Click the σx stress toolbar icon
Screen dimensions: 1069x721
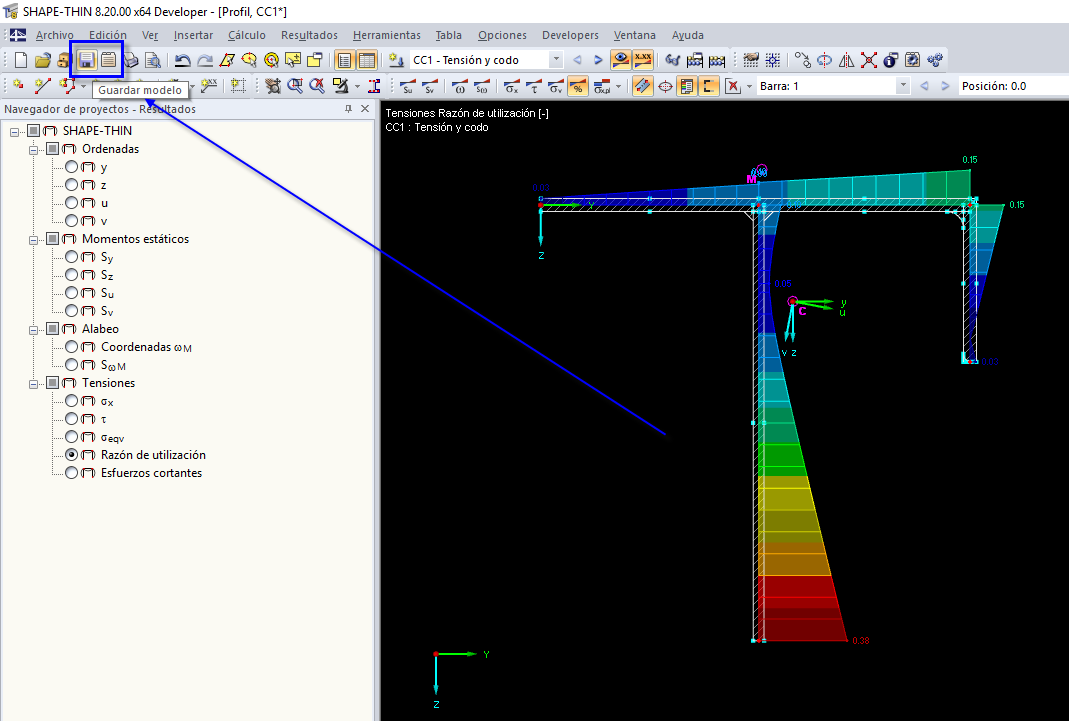tap(511, 86)
